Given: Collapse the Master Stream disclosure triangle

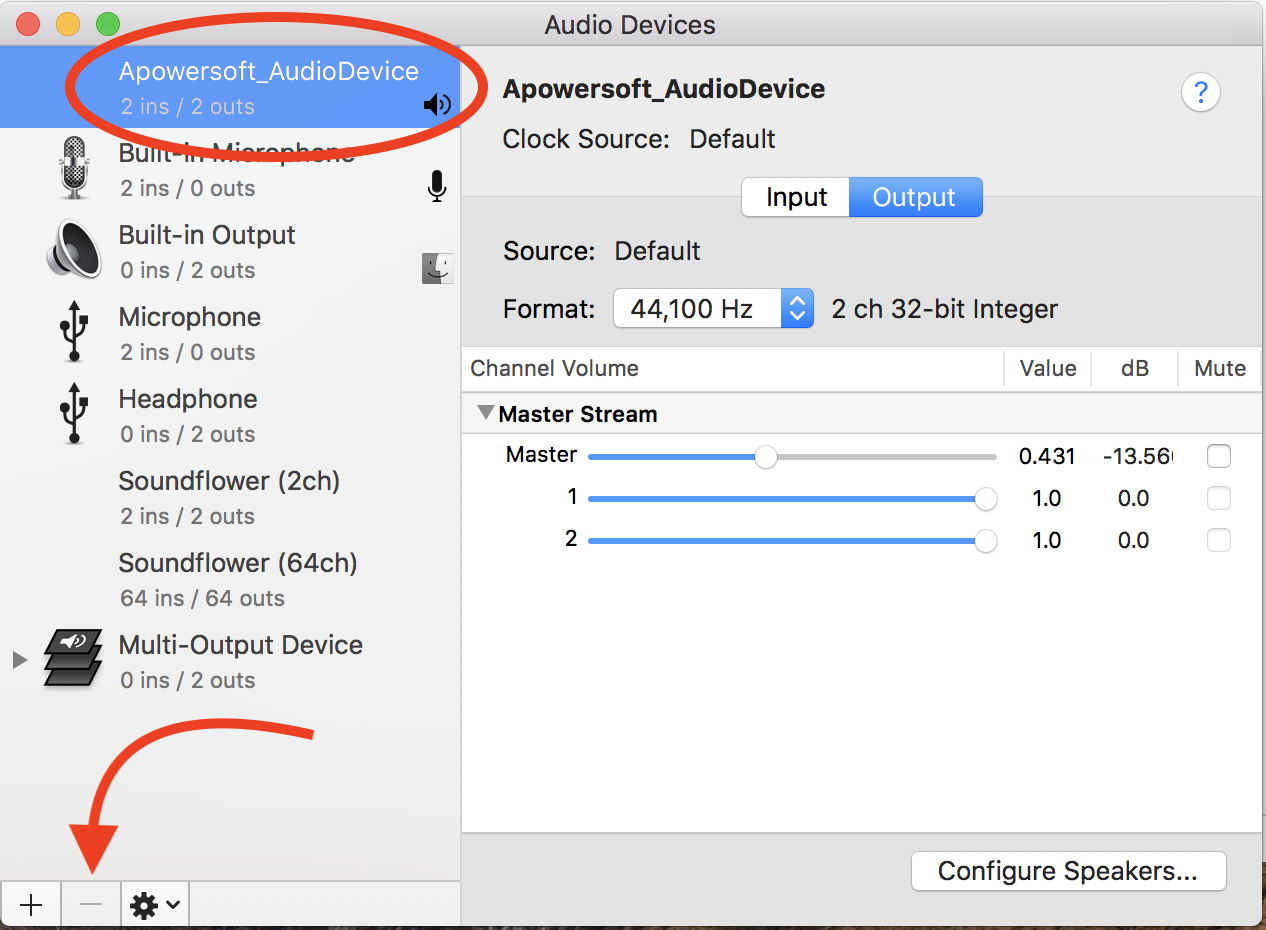Looking at the screenshot, I should click(x=486, y=412).
